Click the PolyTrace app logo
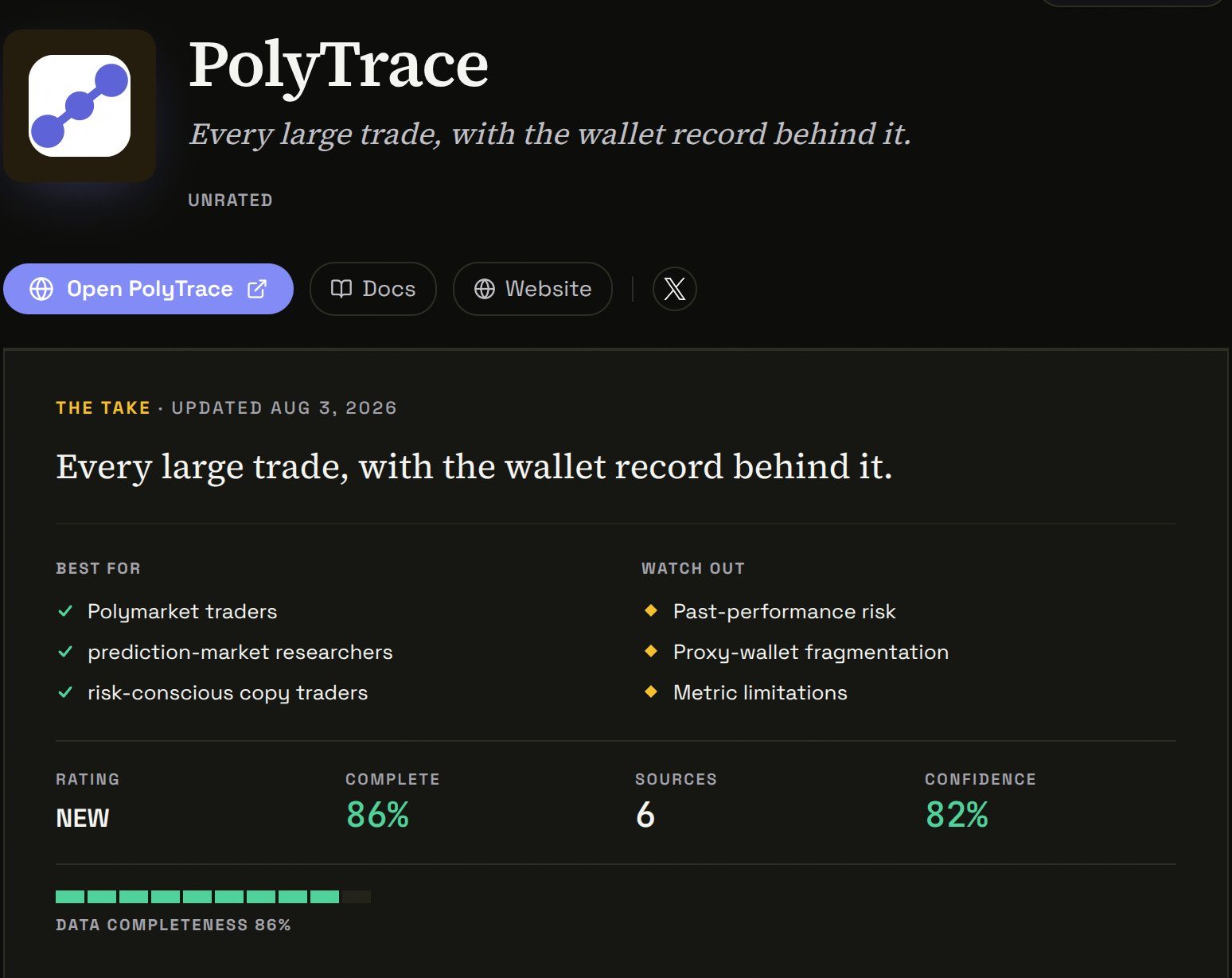 click(80, 106)
